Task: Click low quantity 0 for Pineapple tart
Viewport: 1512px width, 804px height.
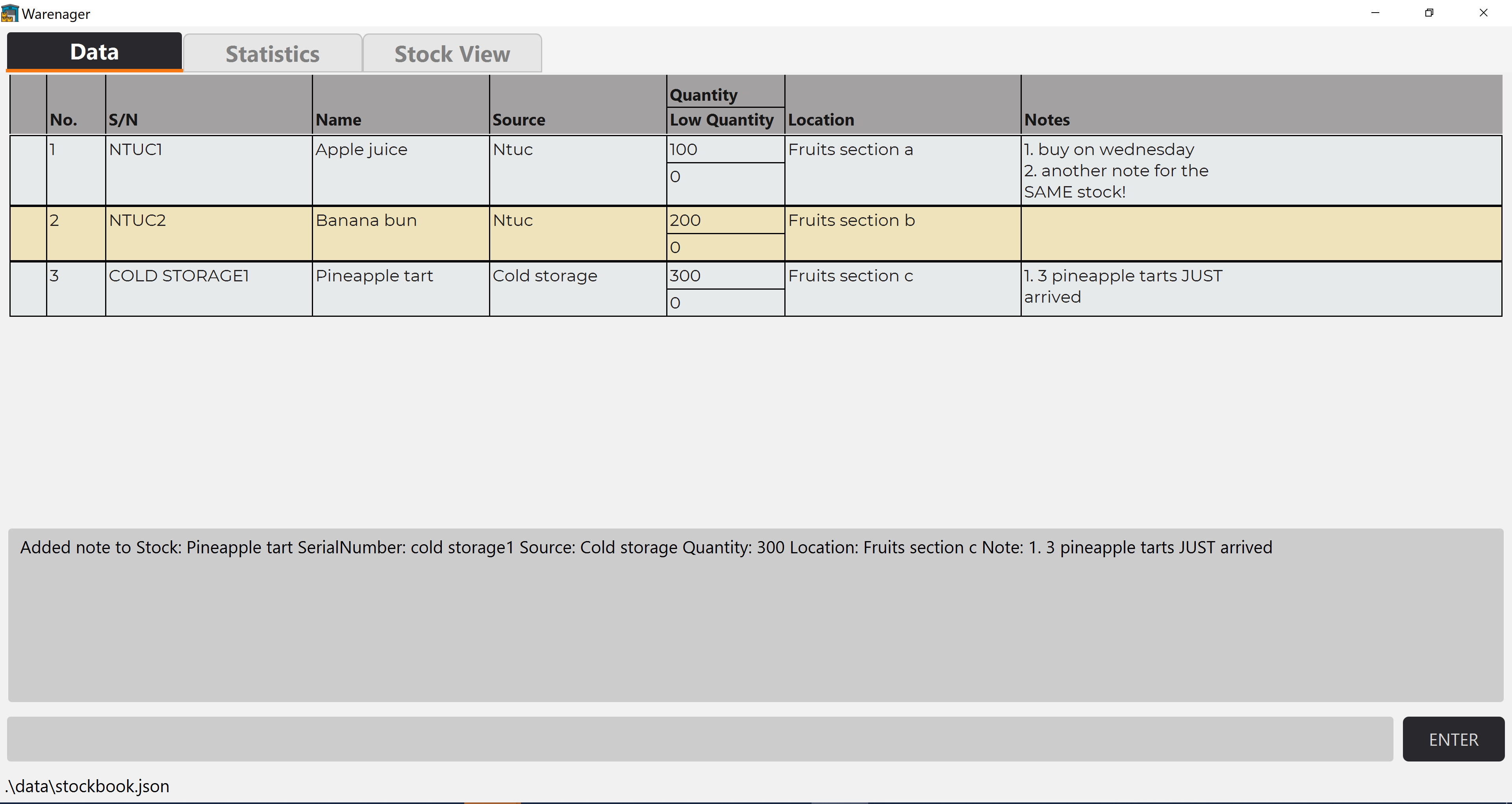Action: (x=725, y=303)
